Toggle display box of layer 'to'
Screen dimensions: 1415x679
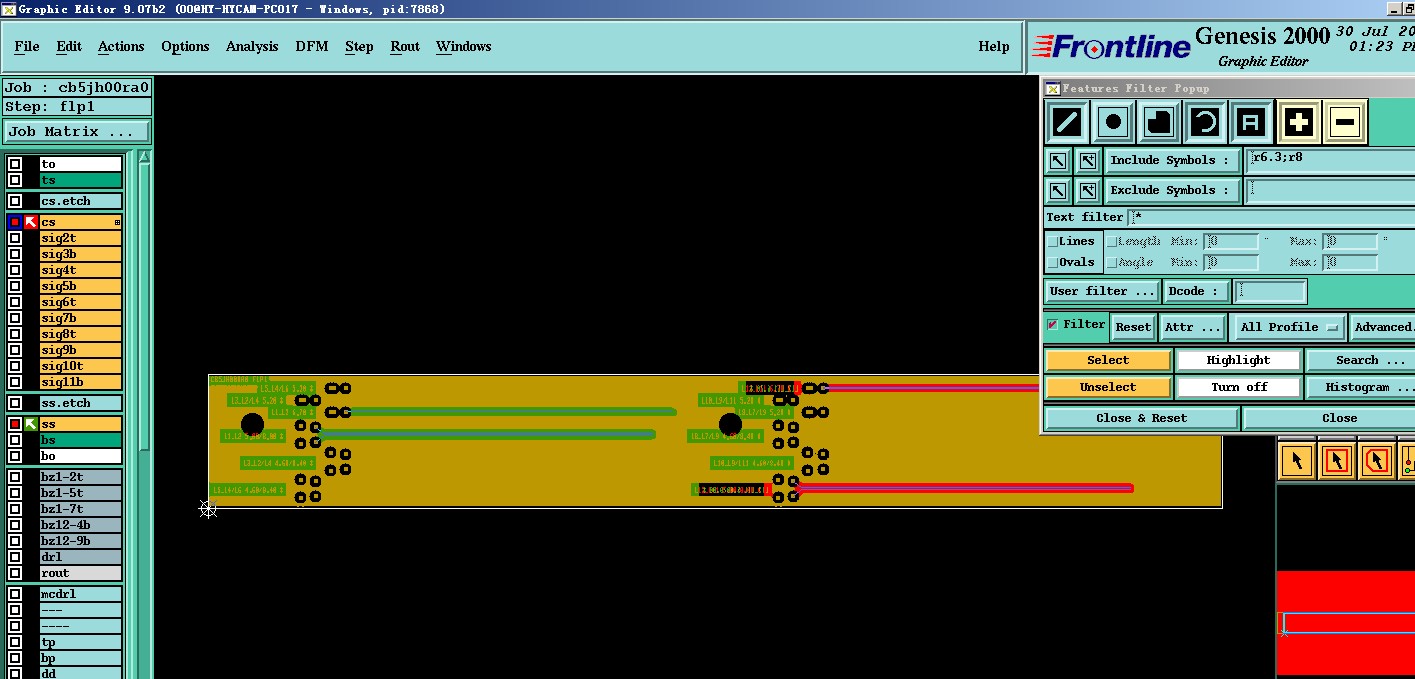(x=15, y=164)
